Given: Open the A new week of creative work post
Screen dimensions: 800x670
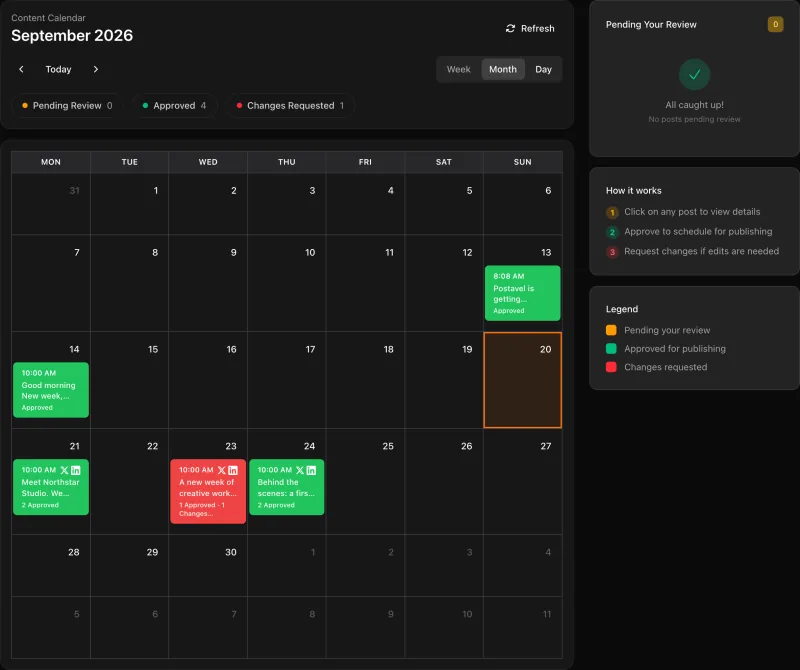Looking at the screenshot, I should pos(208,491).
